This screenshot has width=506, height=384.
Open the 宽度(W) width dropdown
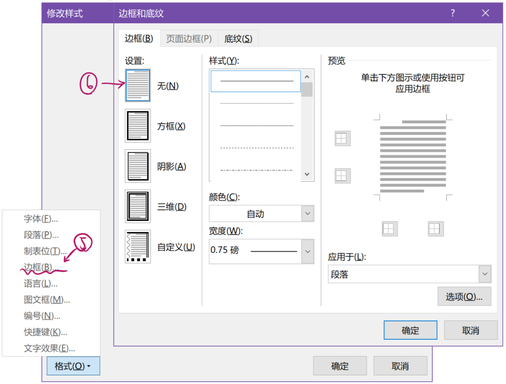(308, 251)
